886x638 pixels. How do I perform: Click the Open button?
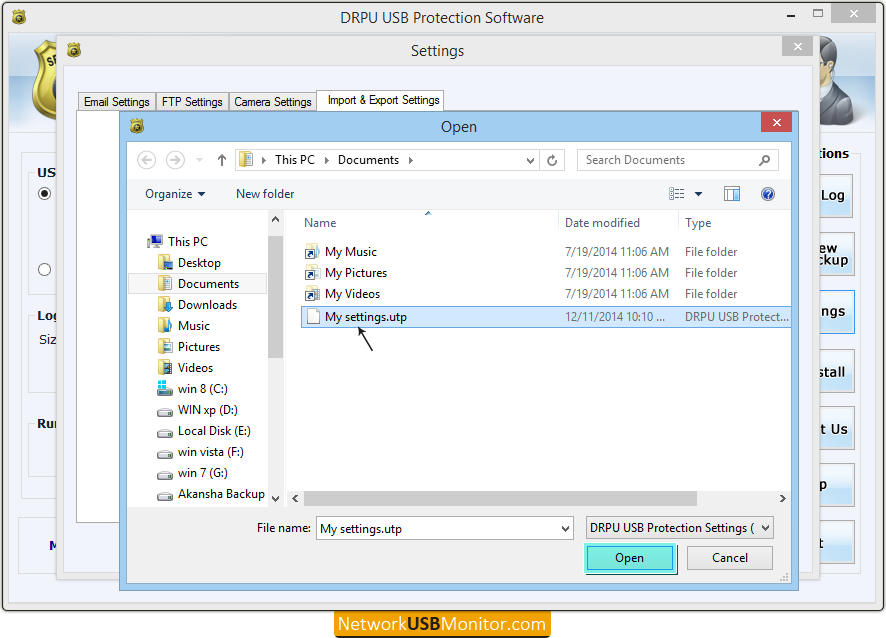(x=629, y=558)
